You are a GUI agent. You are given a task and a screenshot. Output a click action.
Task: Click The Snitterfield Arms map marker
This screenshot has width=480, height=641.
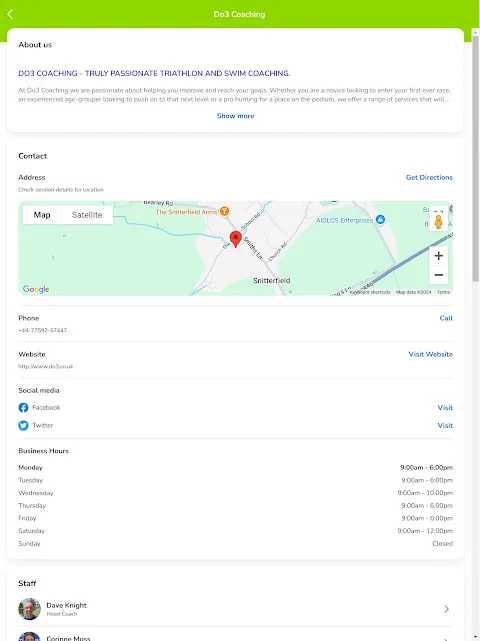(224, 211)
